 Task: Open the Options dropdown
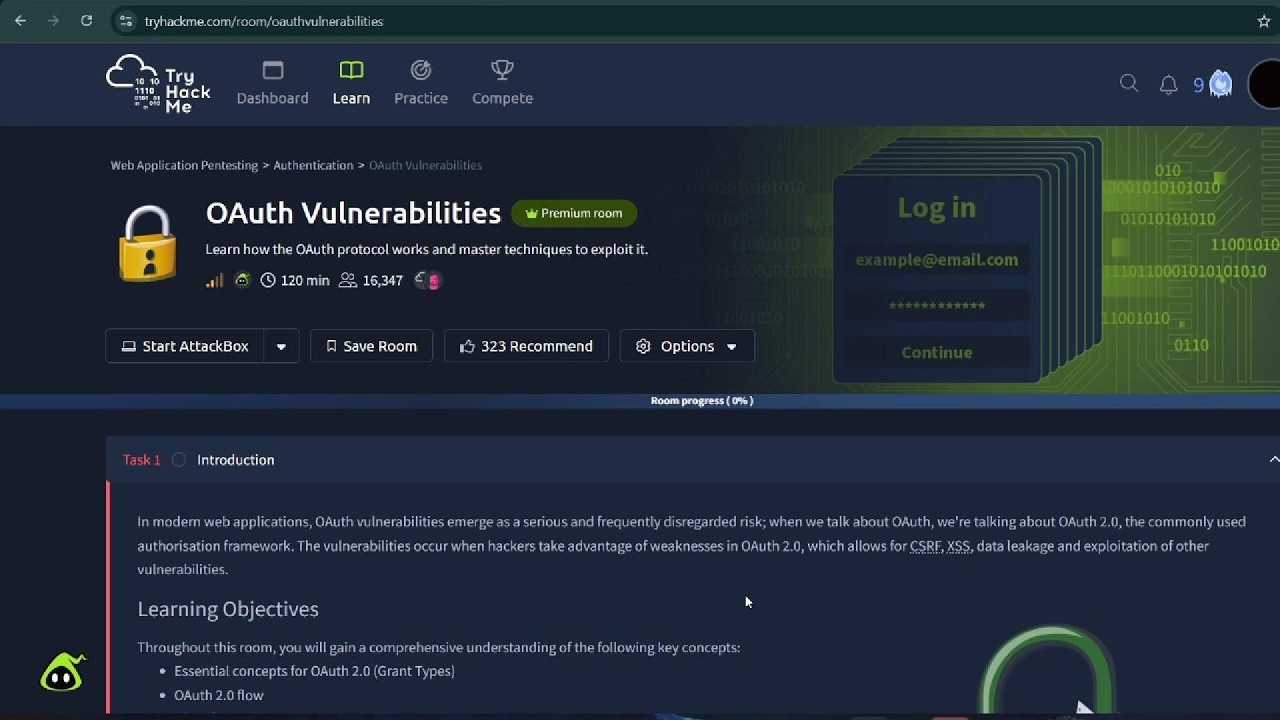(687, 346)
